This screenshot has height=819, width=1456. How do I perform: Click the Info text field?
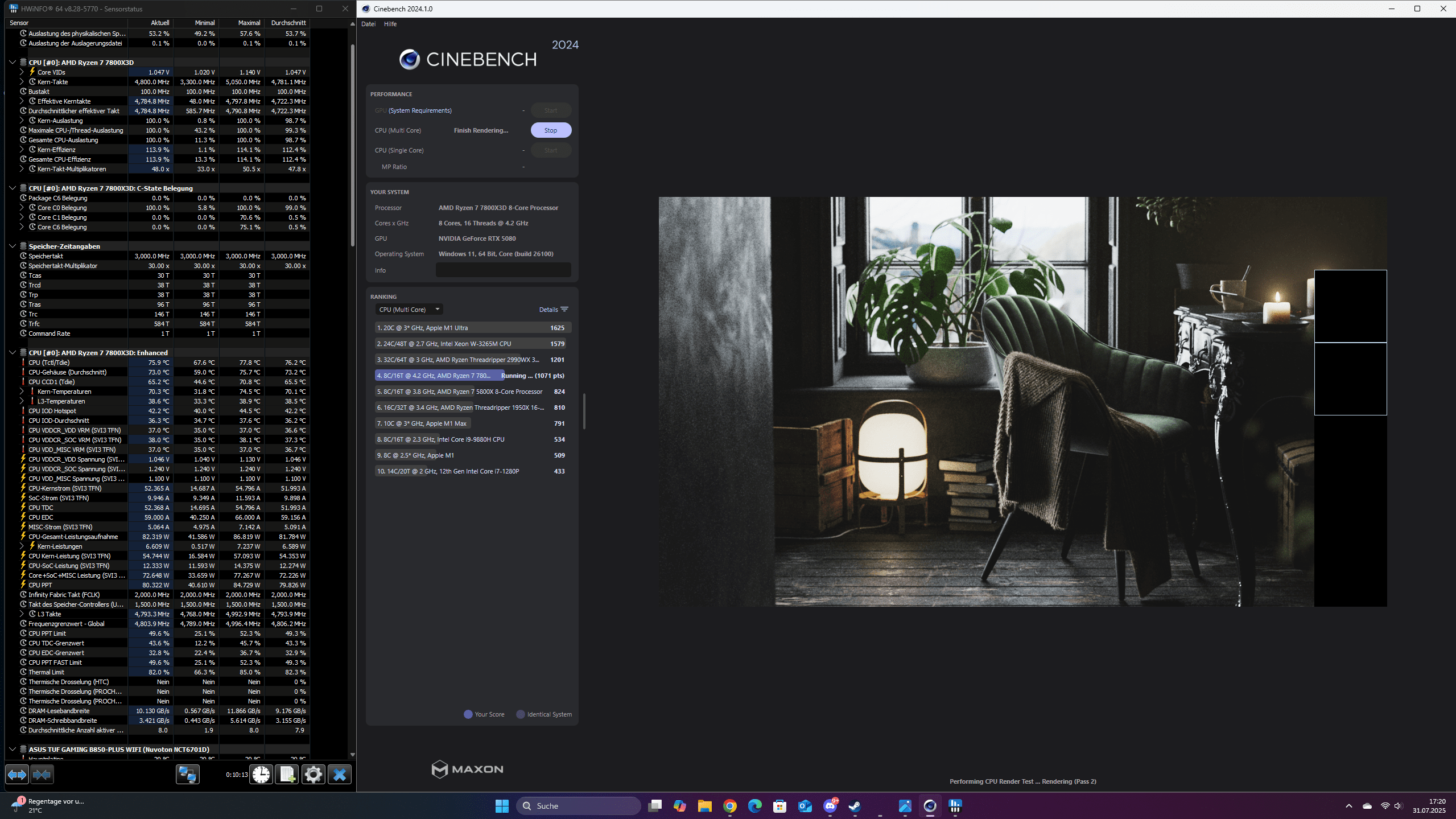tap(503, 270)
